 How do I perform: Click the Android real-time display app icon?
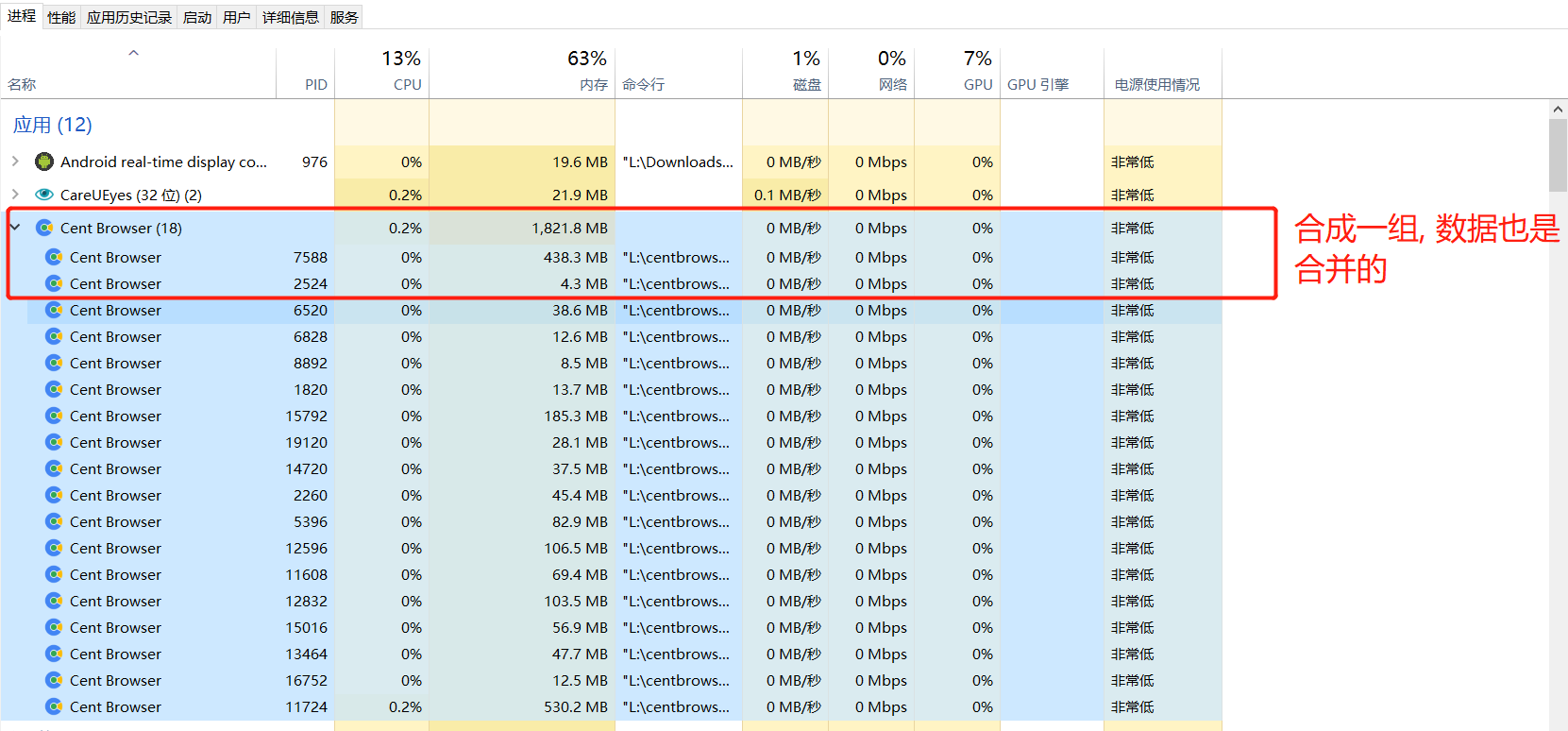43,161
